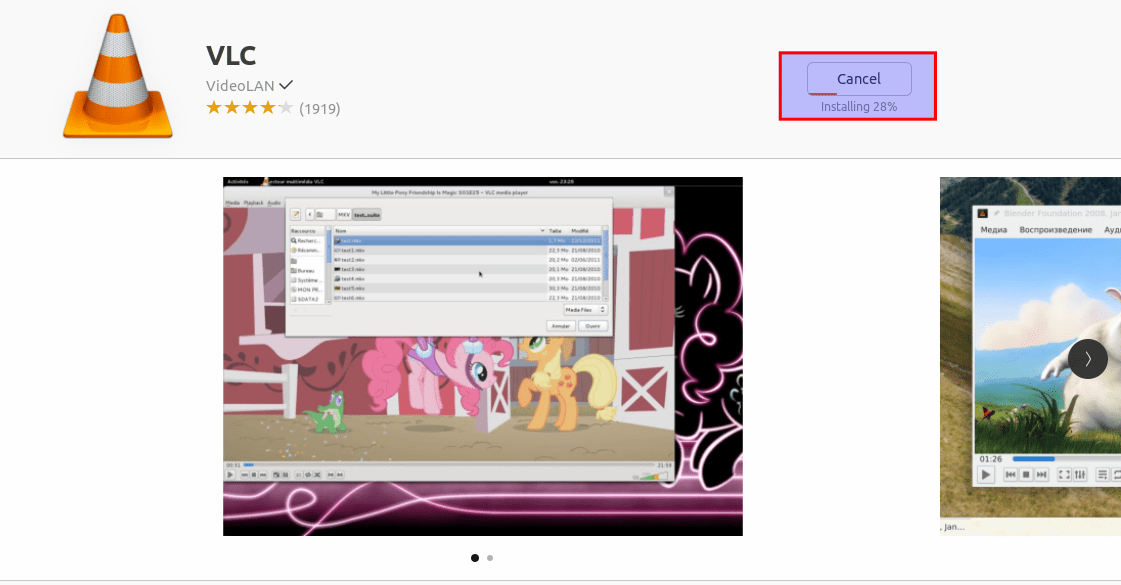Open the VideoLAN publisher name

(240, 86)
